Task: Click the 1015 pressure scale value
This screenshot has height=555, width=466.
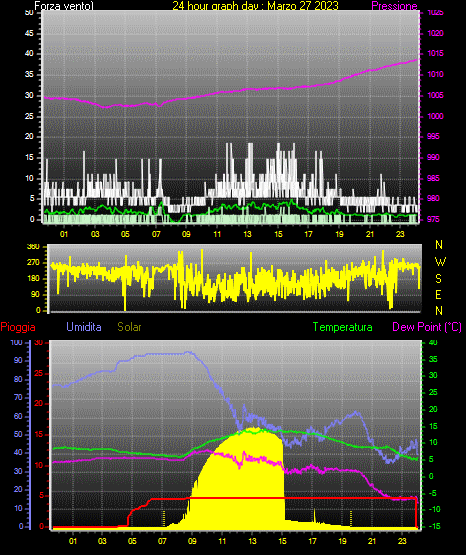Action: 435,53
